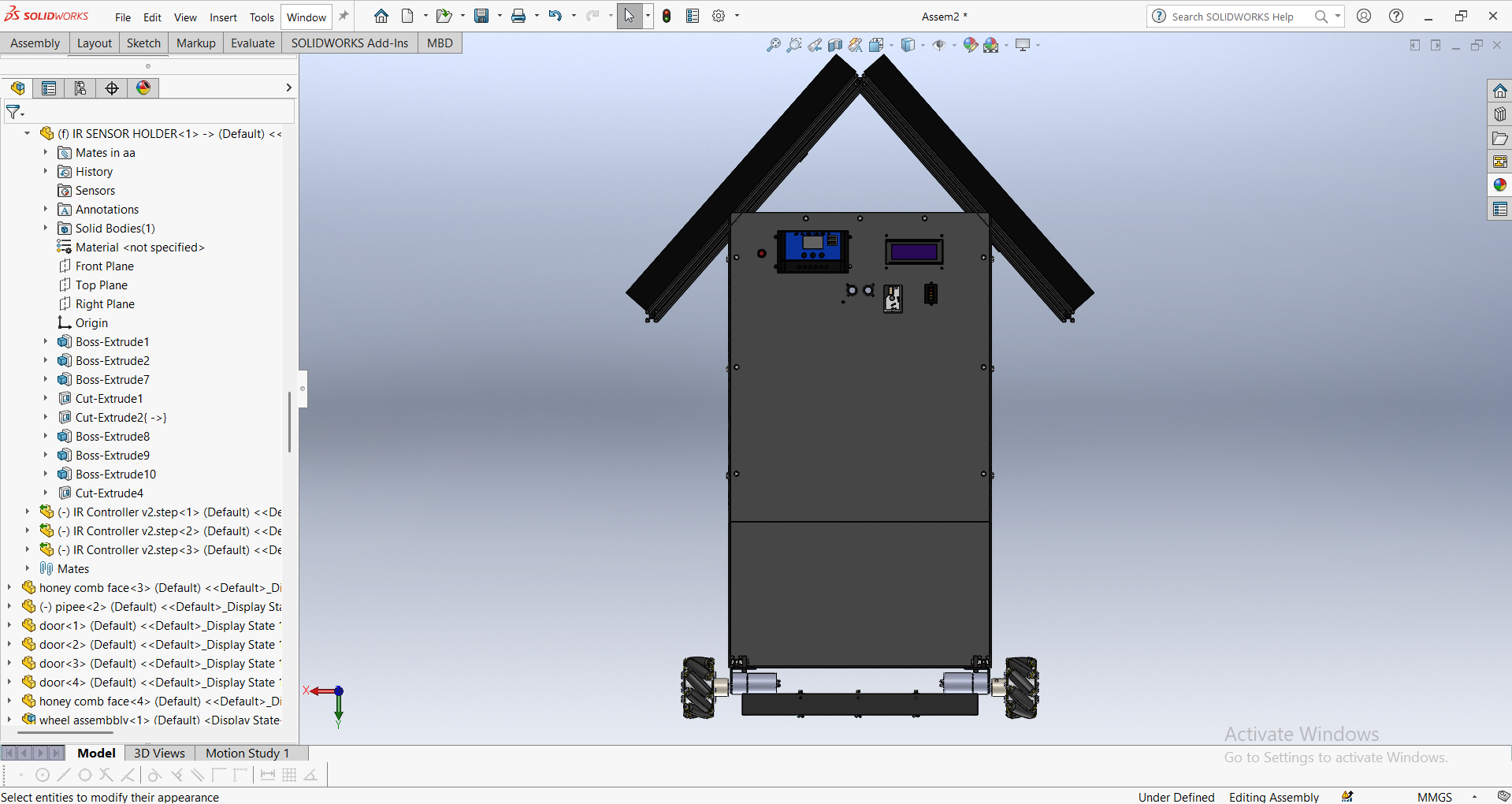Viewport: 1512px width, 804px height.
Task: Expand the Mates in aa folder
Action: pyautogui.click(x=45, y=152)
